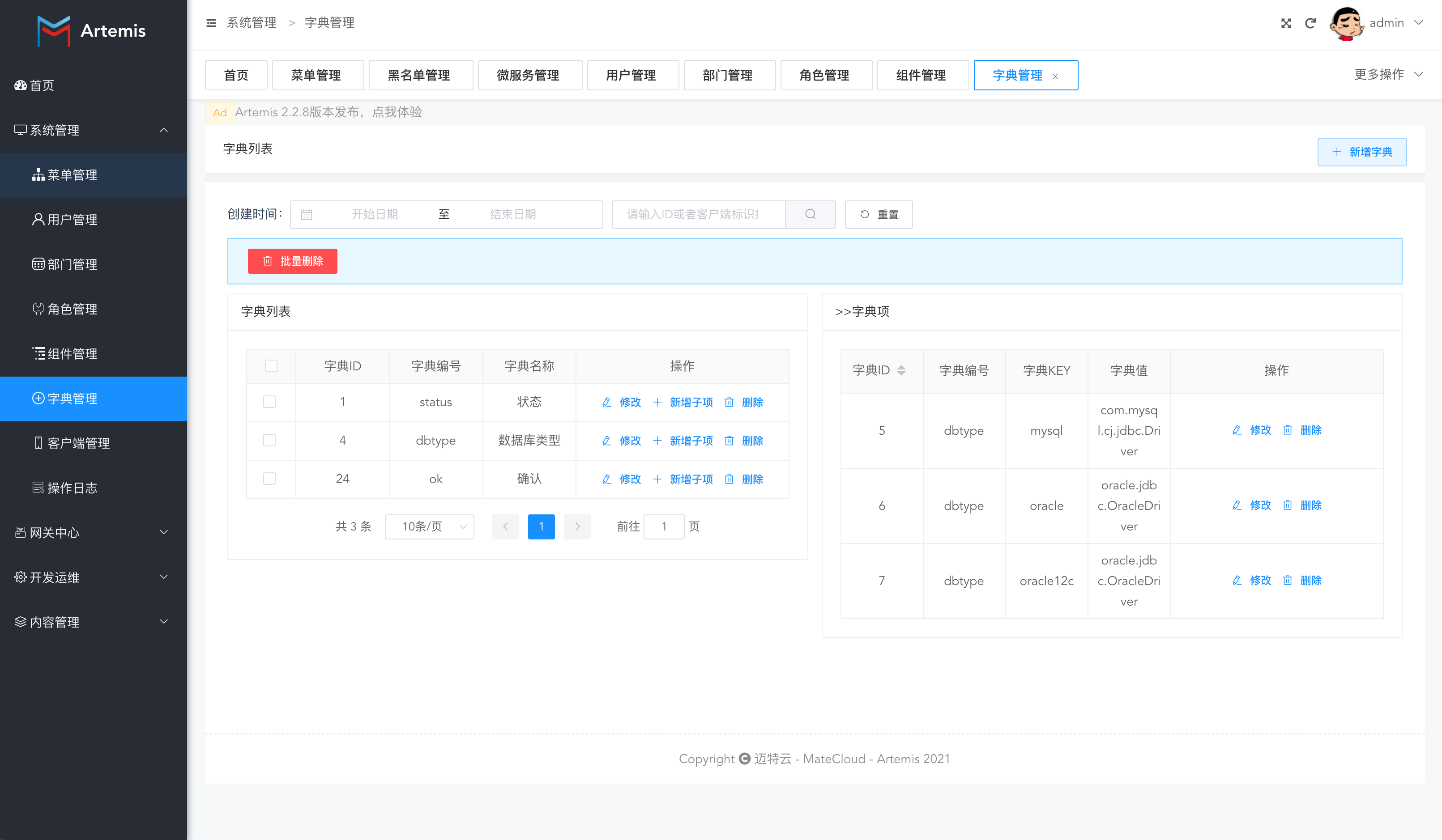
Task: Check the checkbox for status row
Action: click(269, 402)
